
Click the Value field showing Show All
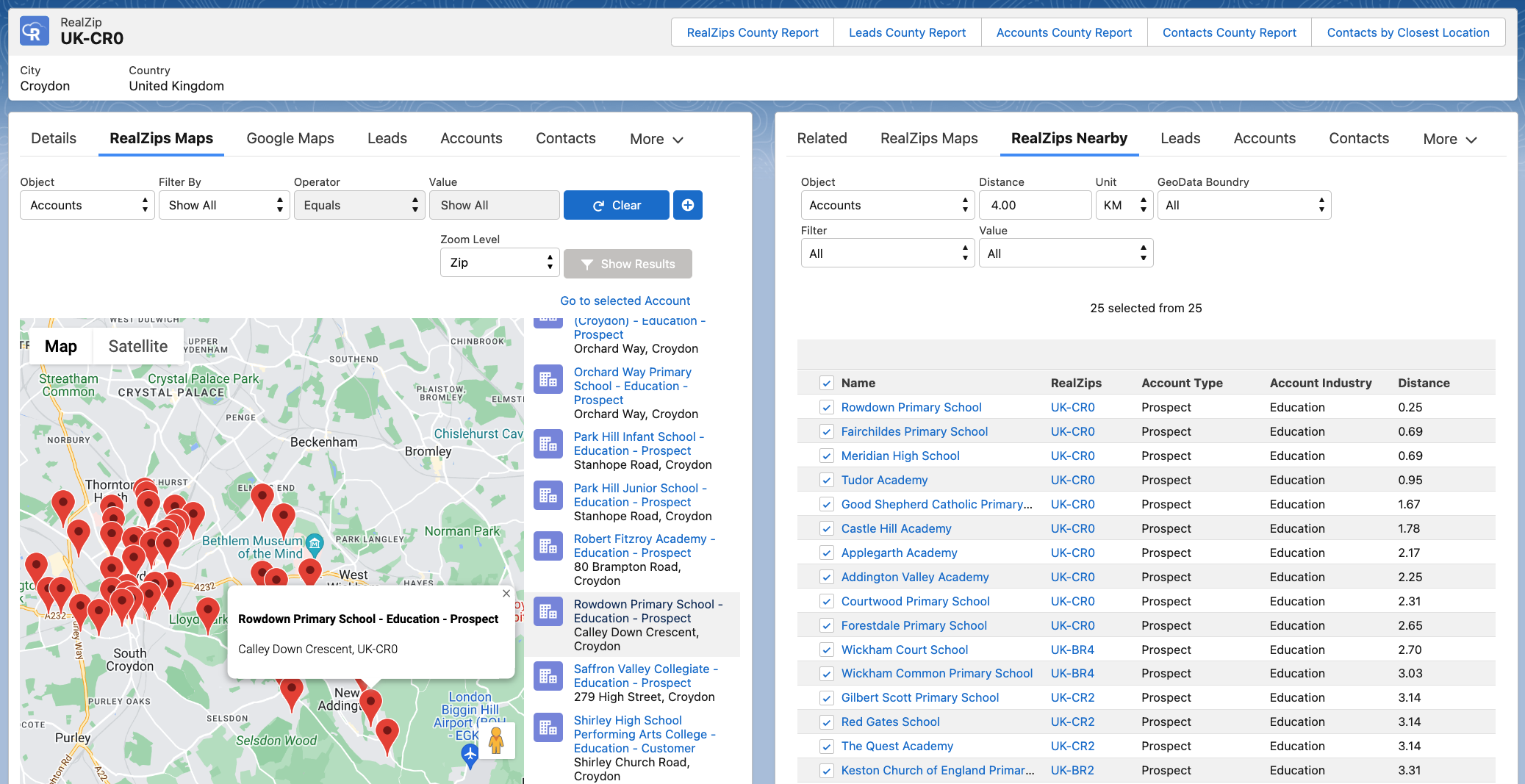click(495, 205)
